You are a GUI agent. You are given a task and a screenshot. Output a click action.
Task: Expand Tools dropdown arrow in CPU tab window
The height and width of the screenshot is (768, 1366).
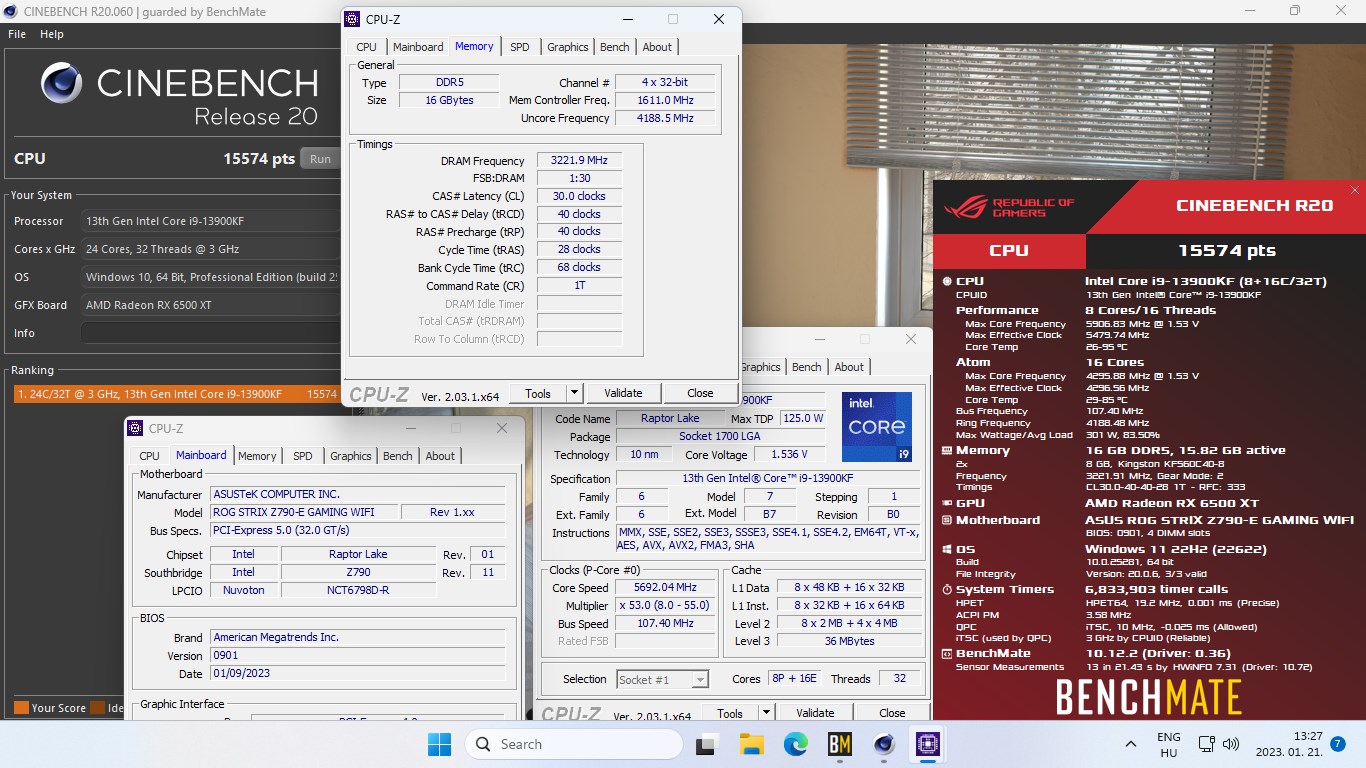[766, 713]
